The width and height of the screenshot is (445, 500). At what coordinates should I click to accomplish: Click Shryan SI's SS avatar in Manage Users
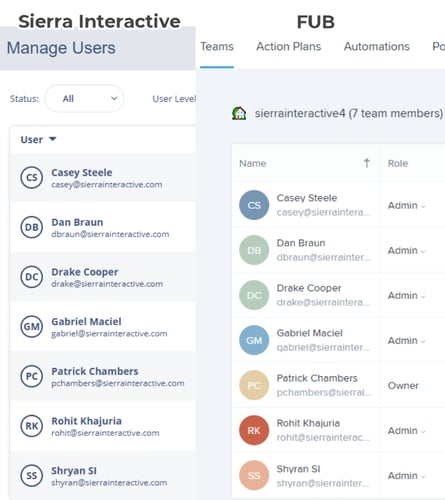click(x=32, y=475)
